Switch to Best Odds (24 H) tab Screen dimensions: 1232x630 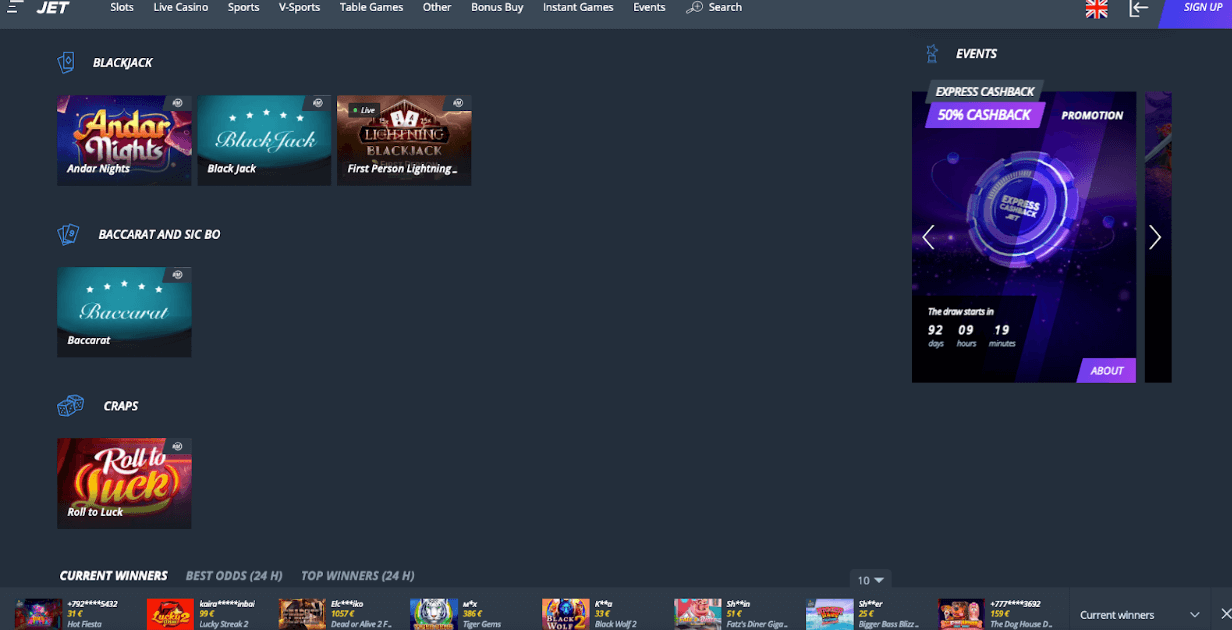[234, 576]
